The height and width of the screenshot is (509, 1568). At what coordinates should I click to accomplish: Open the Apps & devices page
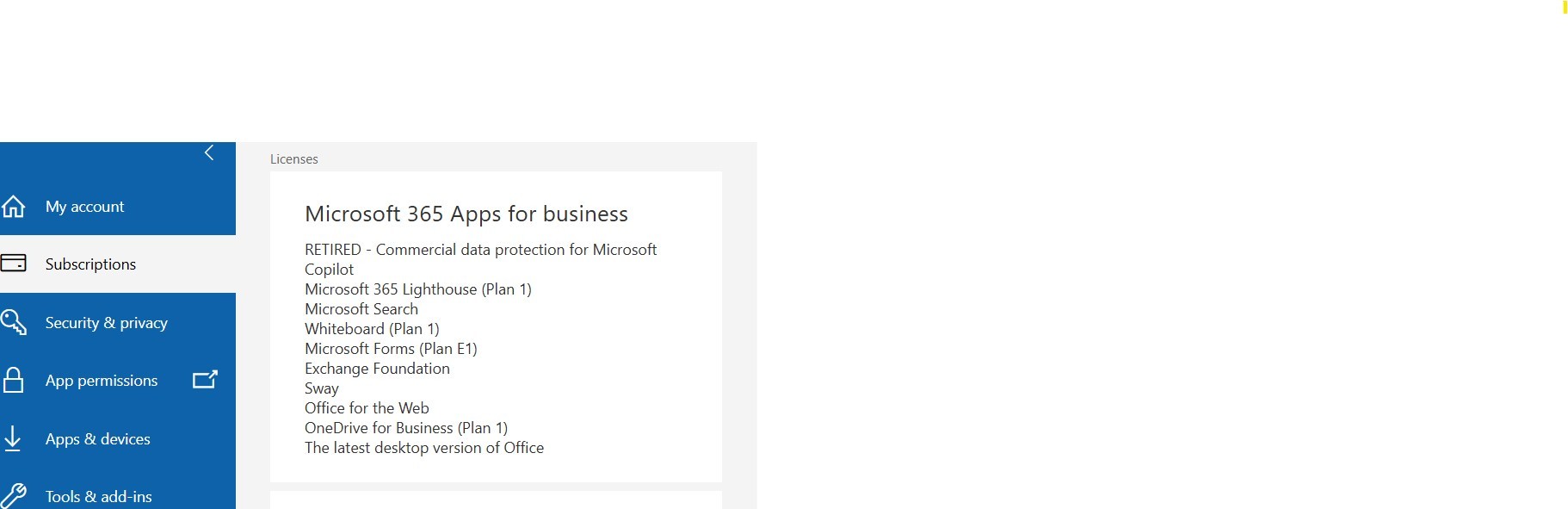pyautogui.click(x=97, y=438)
